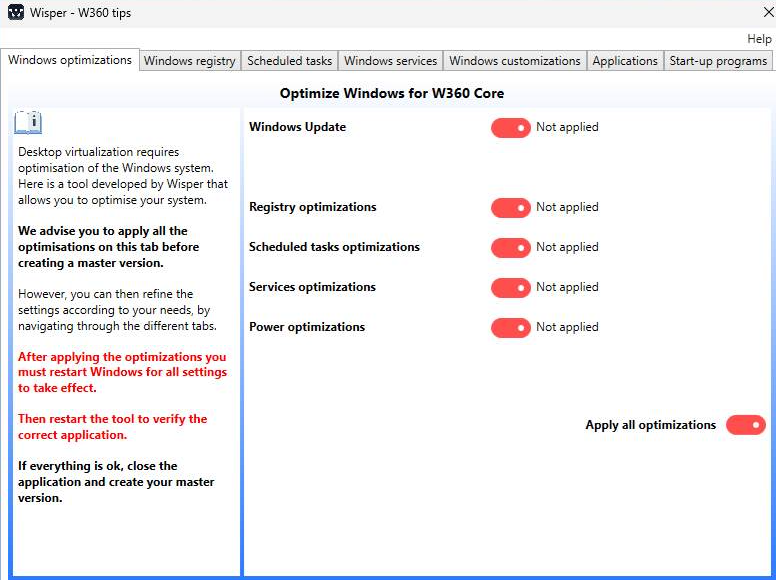
Task: Open the Help menu
Action: 759,39
